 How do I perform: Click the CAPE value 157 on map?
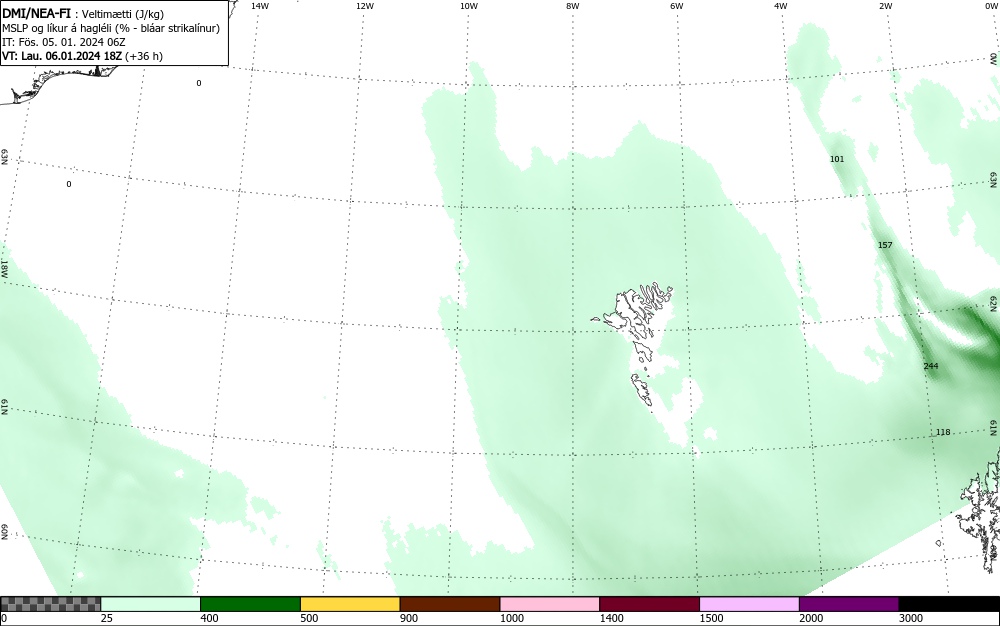pos(885,245)
